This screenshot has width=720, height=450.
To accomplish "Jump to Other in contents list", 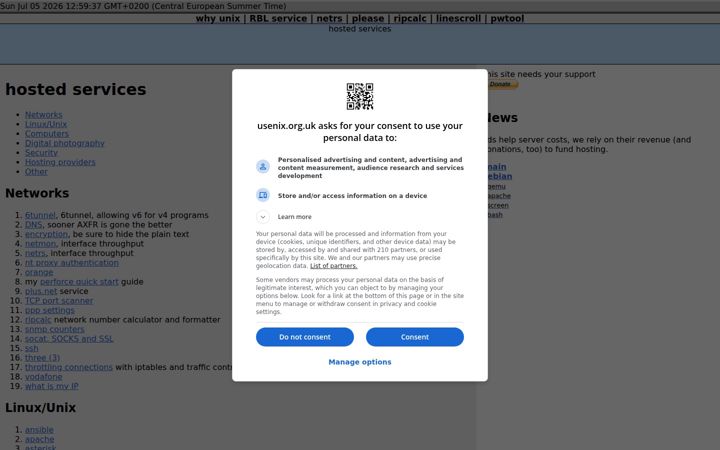I will [x=36, y=172].
